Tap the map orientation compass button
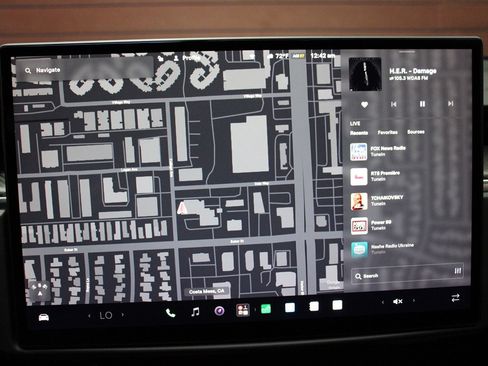 (x=40, y=291)
